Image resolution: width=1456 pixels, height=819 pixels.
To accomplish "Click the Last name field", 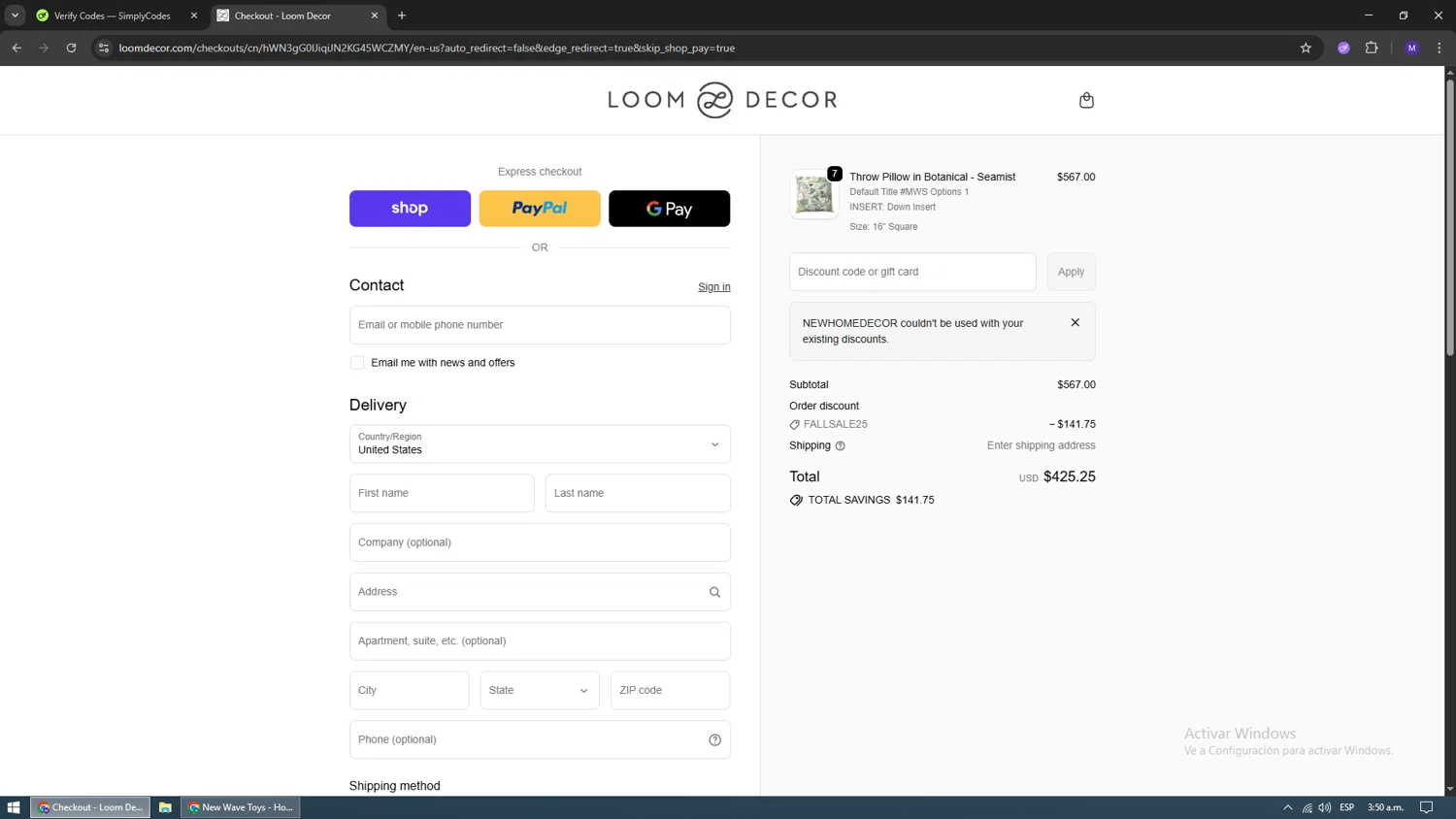I will click(638, 493).
